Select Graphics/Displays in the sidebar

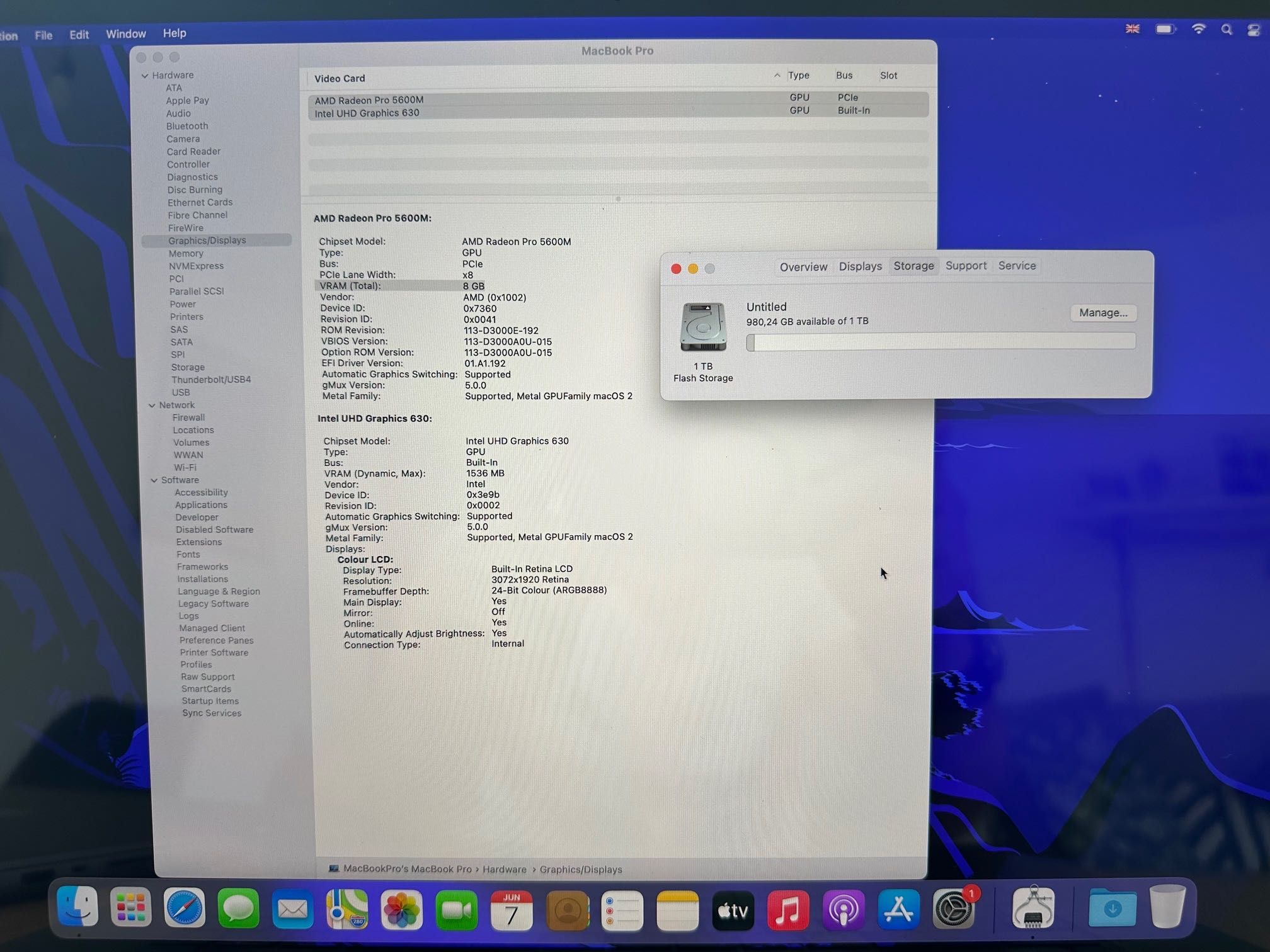[216, 241]
